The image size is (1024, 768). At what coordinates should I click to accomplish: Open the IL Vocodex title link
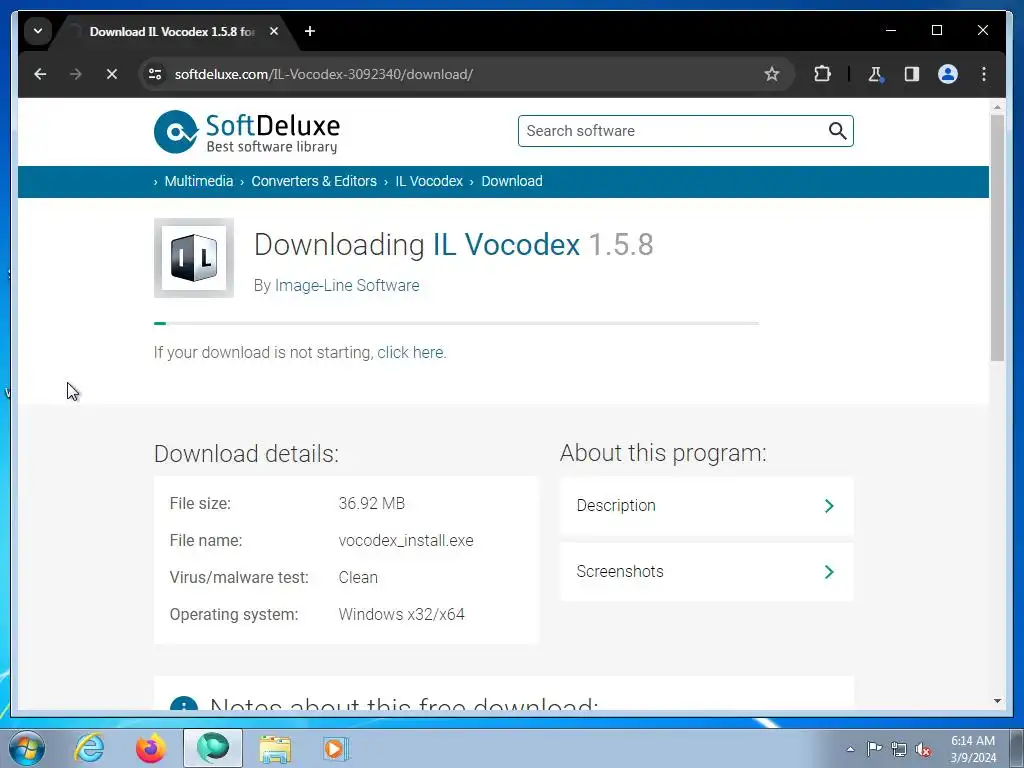click(506, 245)
